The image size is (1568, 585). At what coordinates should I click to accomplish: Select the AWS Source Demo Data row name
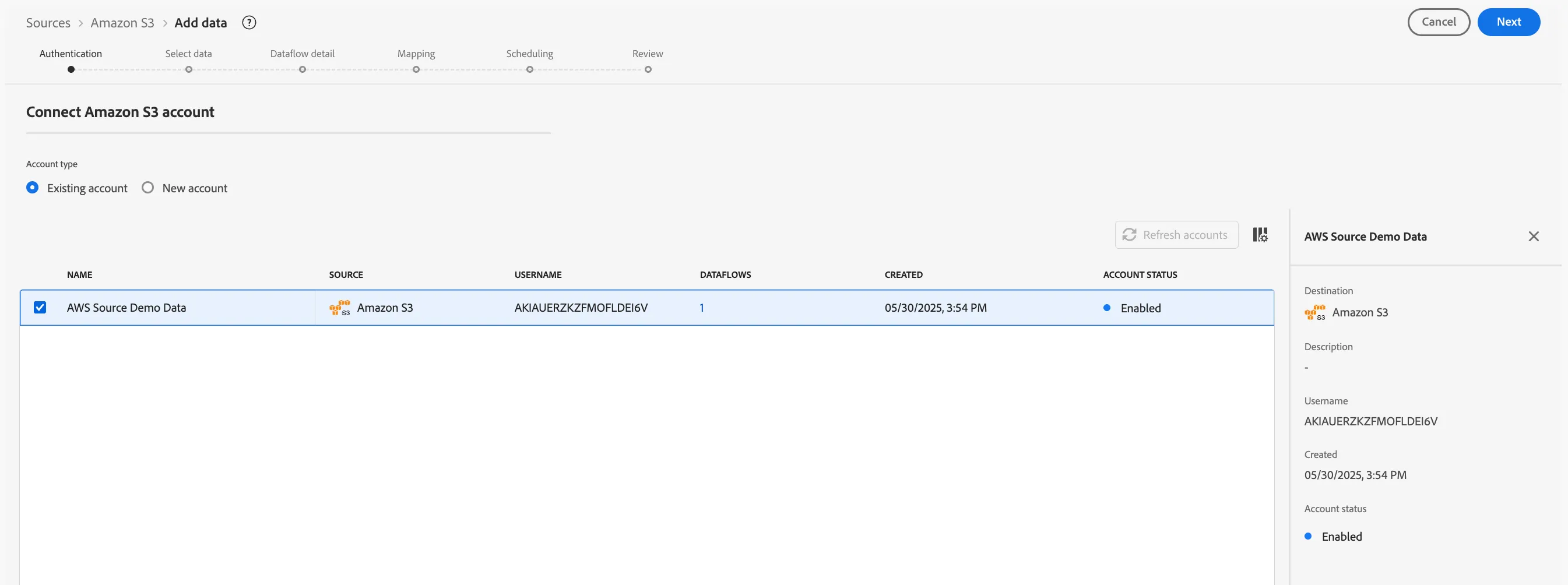[126, 308]
